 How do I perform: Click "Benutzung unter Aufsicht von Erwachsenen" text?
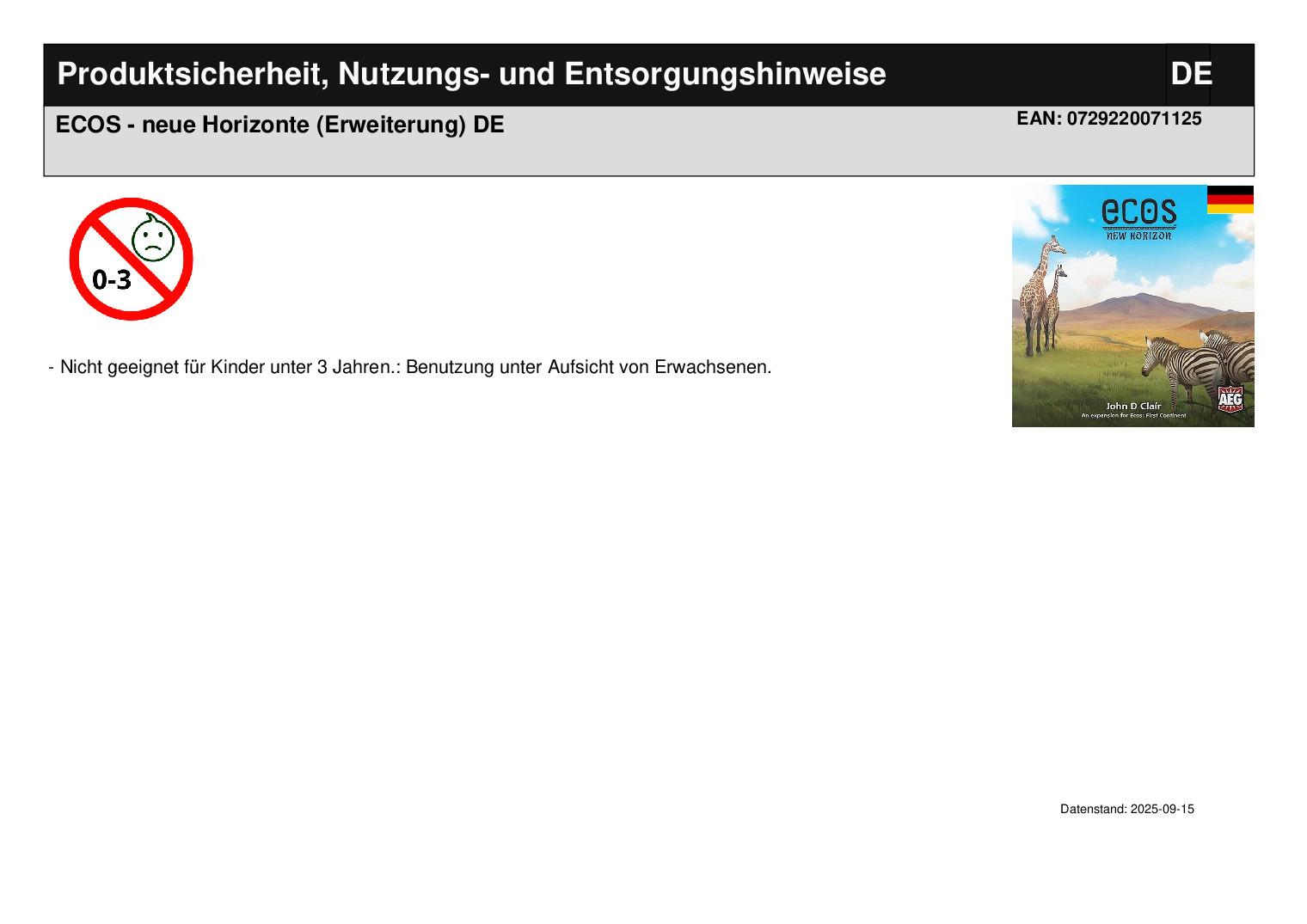point(588,368)
